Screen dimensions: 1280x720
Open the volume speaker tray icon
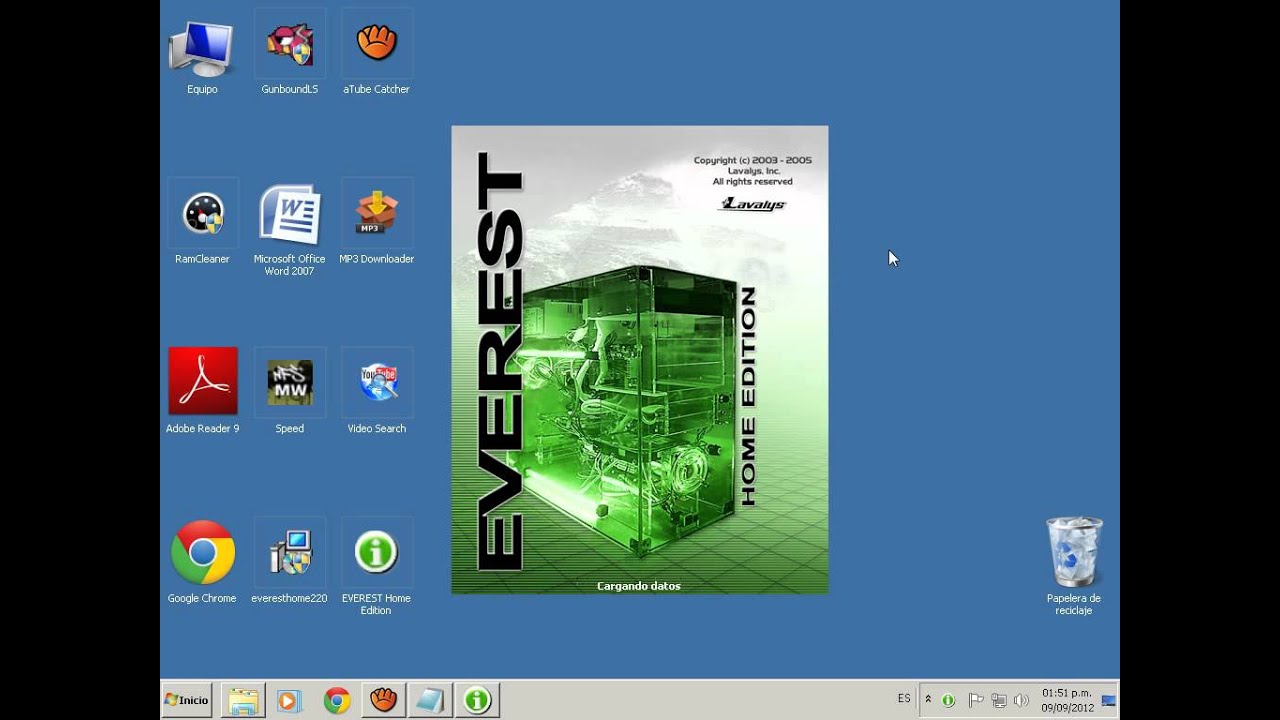[x=1021, y=700]
